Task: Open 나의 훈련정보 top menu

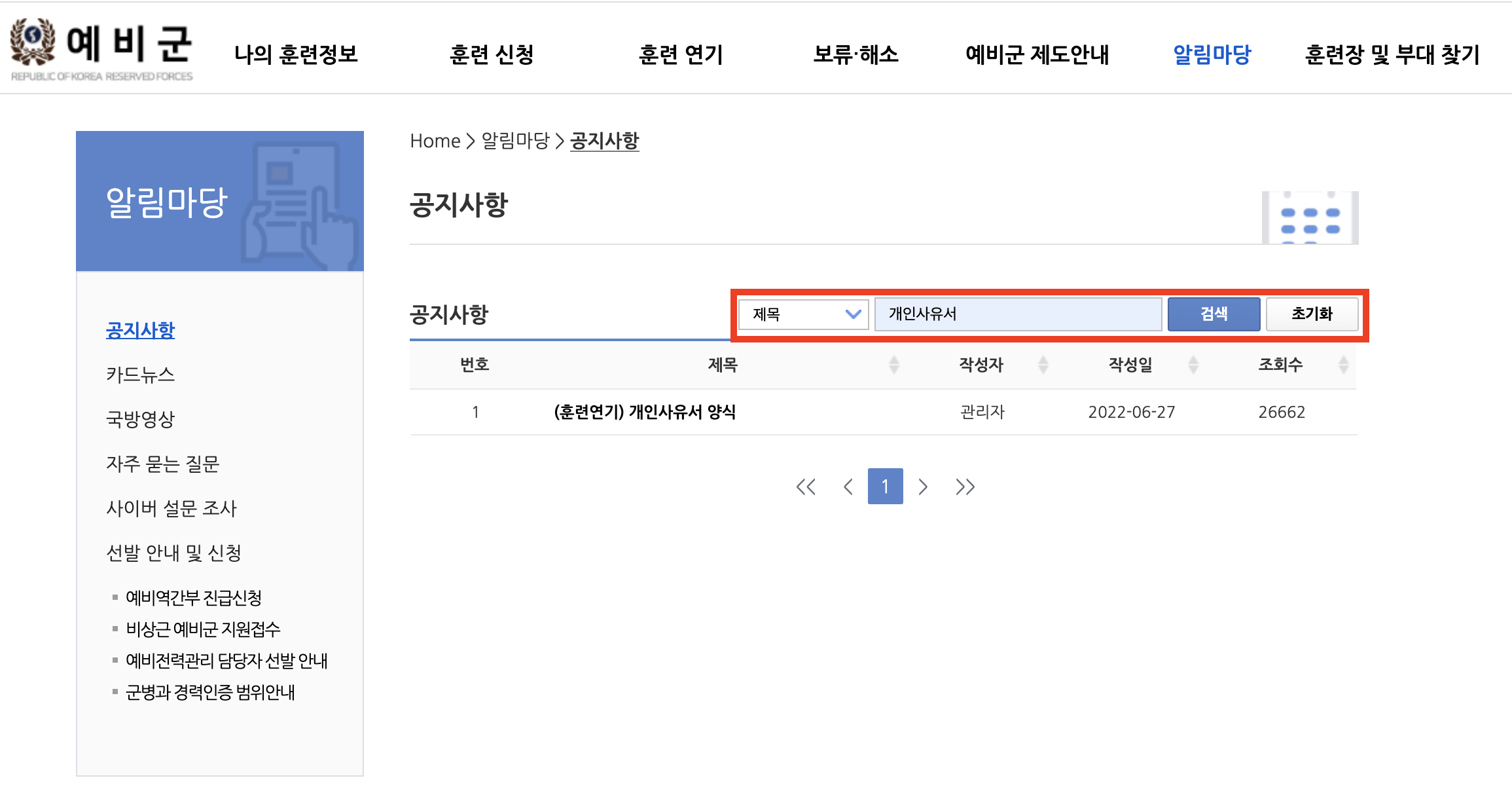Action: point(296,54)
